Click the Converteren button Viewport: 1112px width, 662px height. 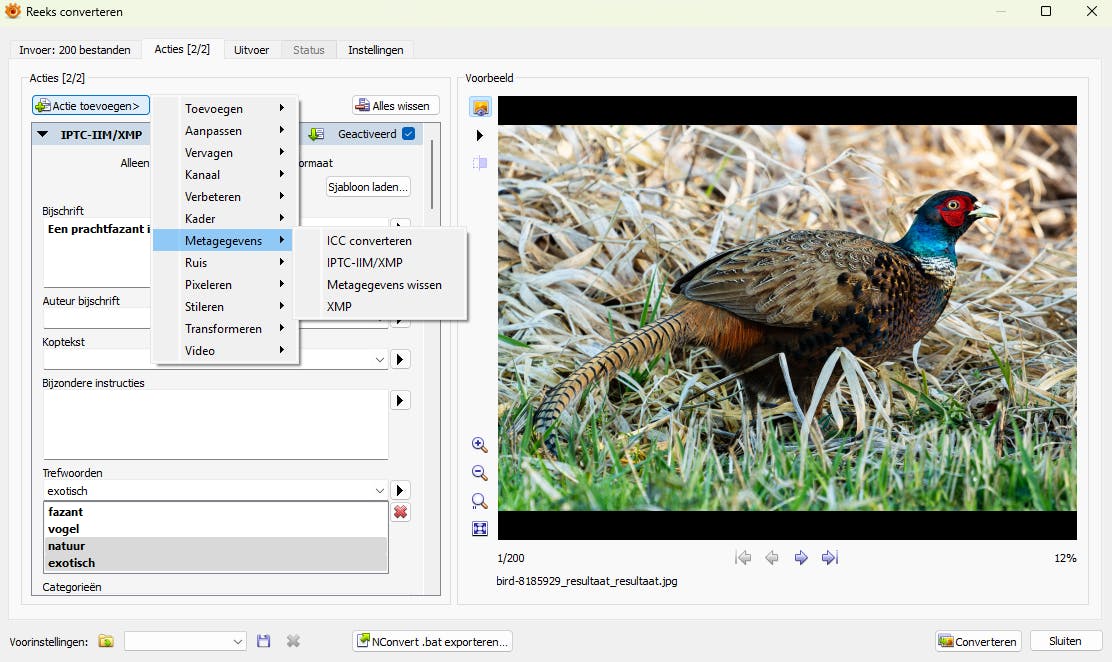pyautogui.click(x=977, y=641)
